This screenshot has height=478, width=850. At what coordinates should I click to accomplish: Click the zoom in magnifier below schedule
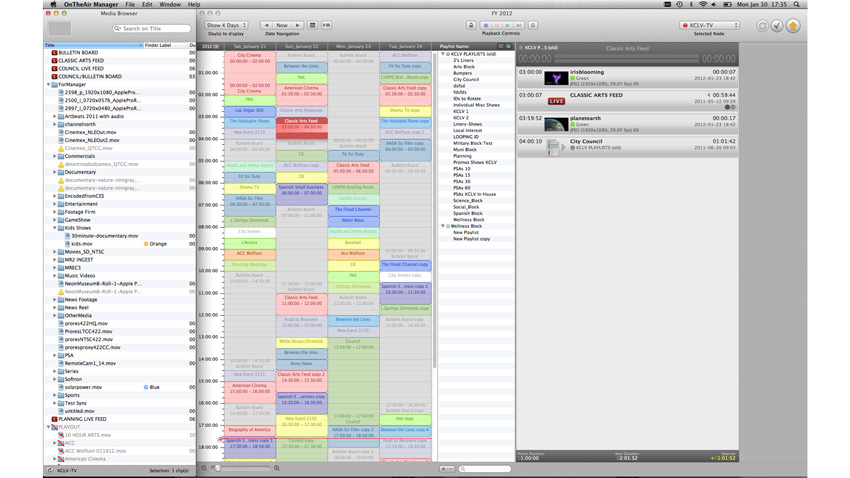pos(276,468)
